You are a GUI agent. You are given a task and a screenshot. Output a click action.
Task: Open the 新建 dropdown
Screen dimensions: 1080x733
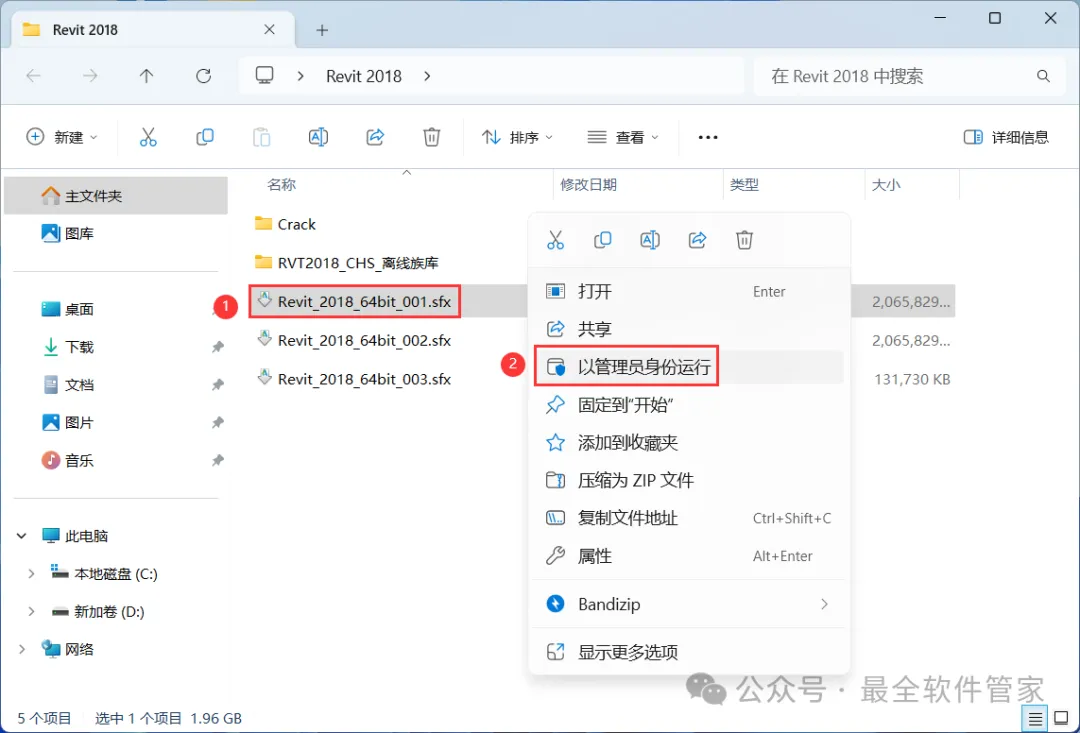(62, 137)
